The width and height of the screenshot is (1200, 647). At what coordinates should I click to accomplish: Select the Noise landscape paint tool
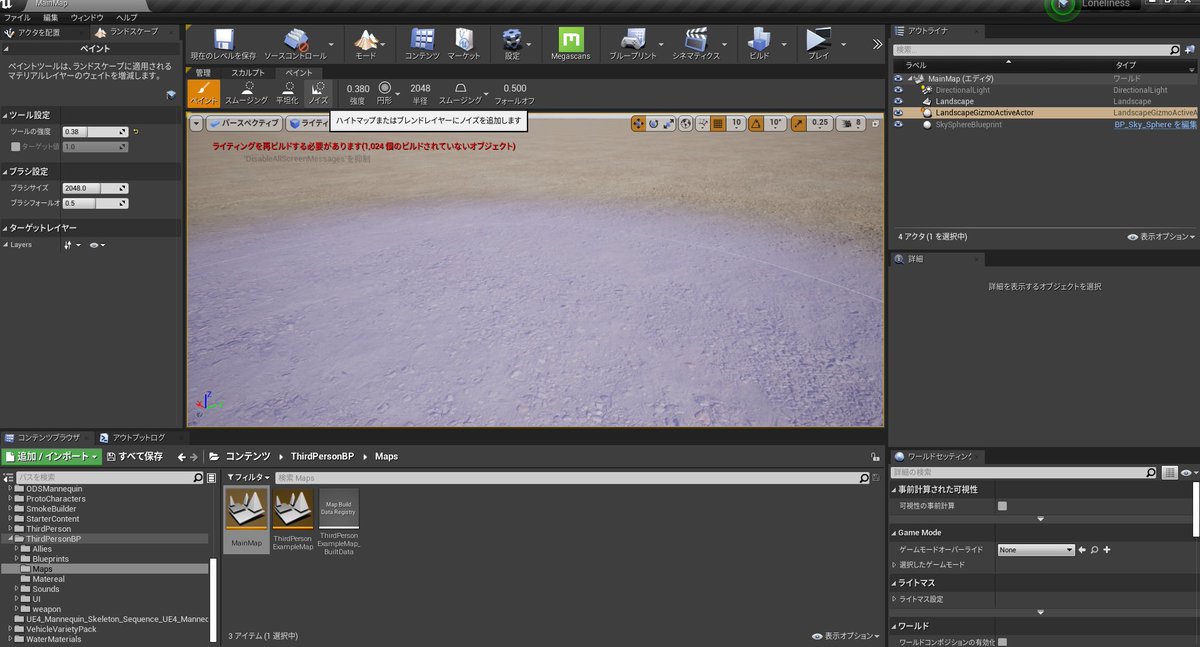click(x=318, y=93)
